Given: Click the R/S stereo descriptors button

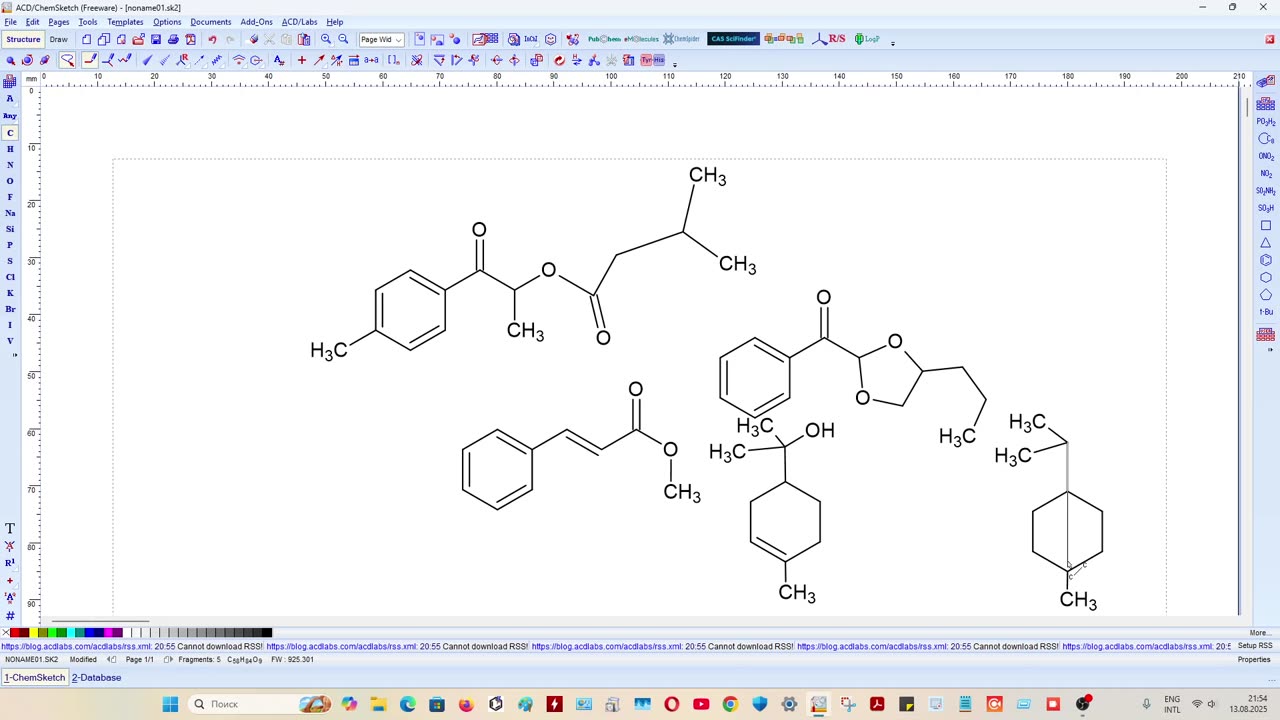Looking at the screenshot, I should coord(830,40).
